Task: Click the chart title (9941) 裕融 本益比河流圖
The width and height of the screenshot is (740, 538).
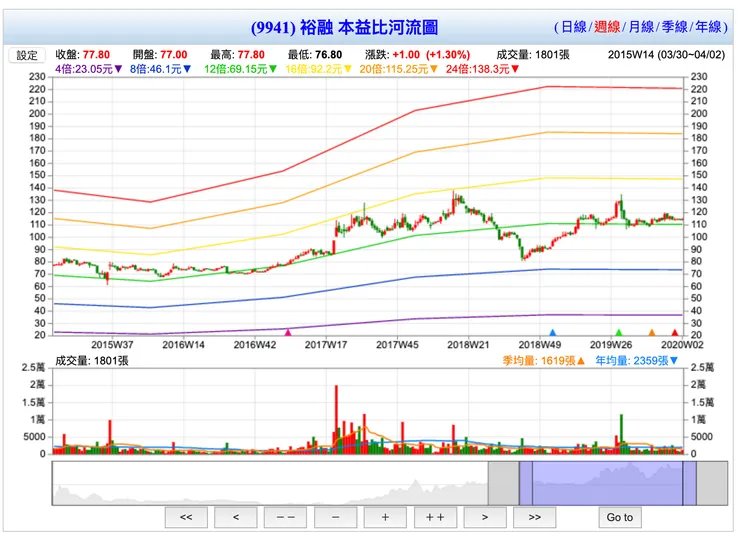Action: [344, 27]
